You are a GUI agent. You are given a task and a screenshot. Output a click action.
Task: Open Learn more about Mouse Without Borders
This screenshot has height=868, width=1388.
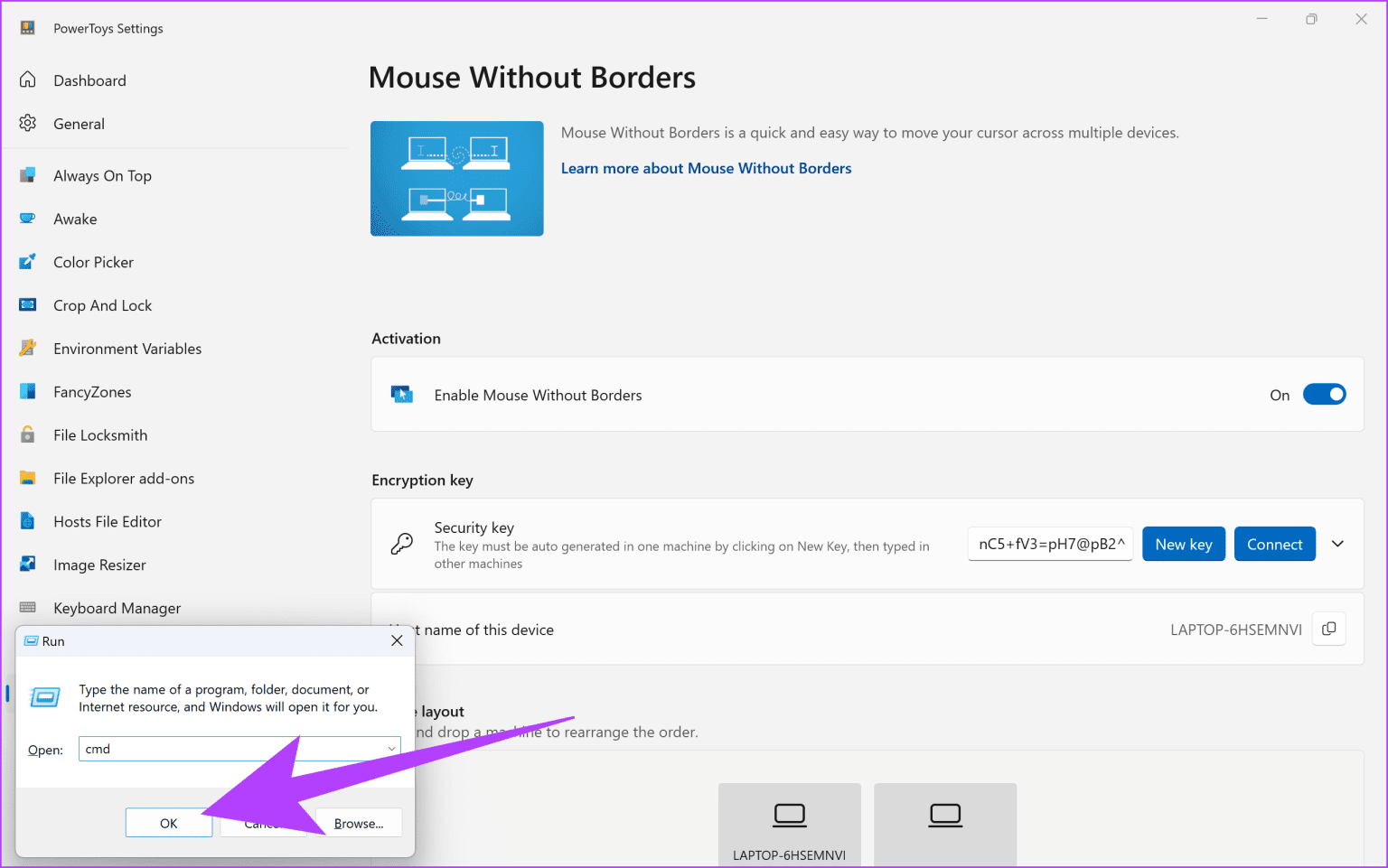tap(706, 168)
